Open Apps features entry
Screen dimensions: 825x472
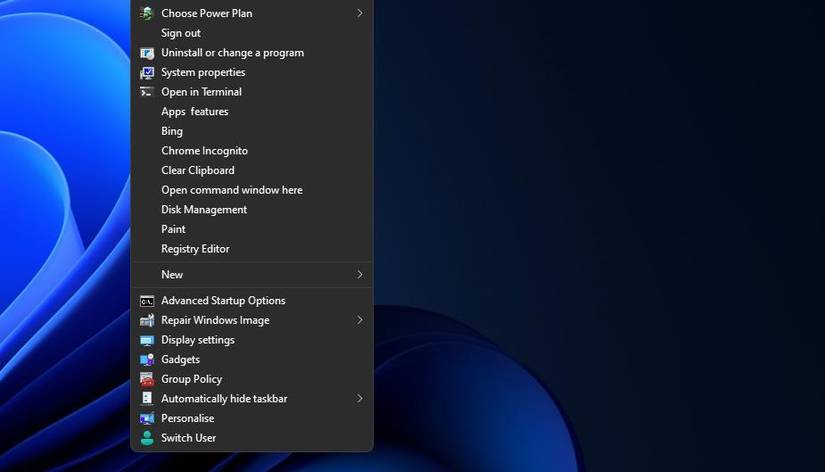pos(195,112)
